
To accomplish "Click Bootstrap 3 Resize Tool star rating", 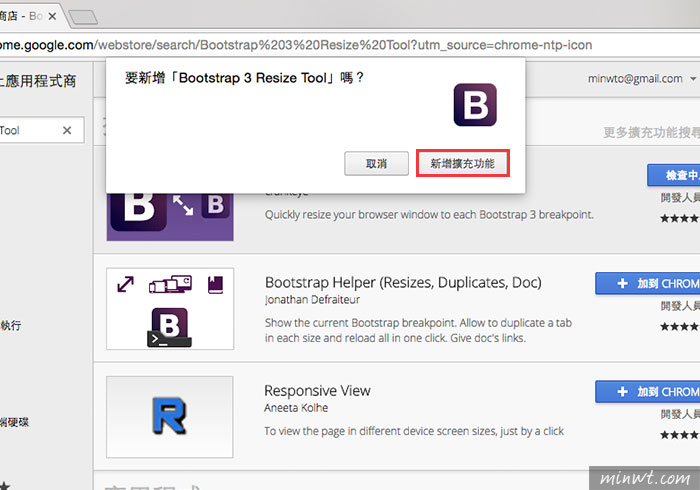I will coord(680,218).
